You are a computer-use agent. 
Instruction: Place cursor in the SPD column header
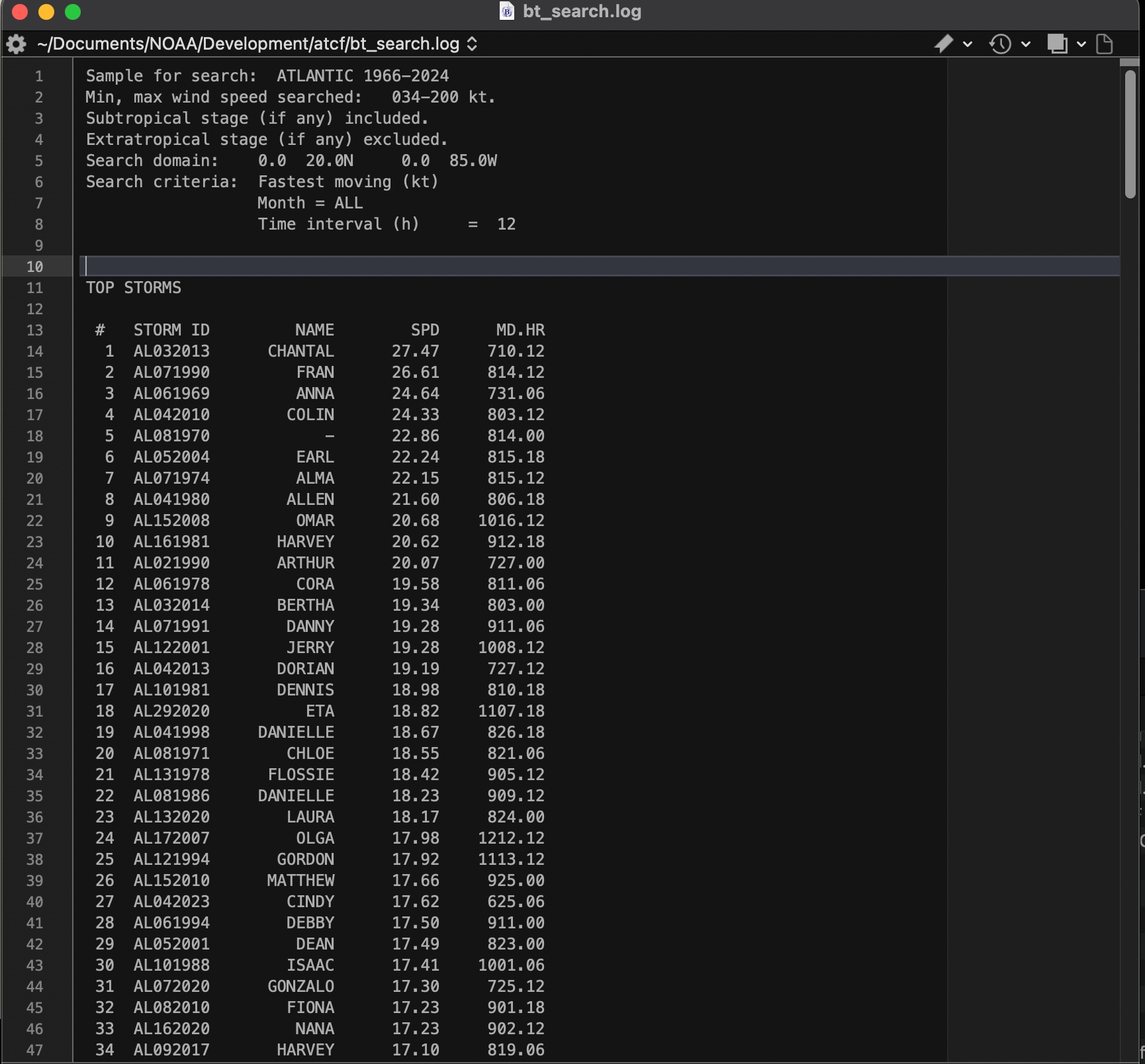(424, 330)
